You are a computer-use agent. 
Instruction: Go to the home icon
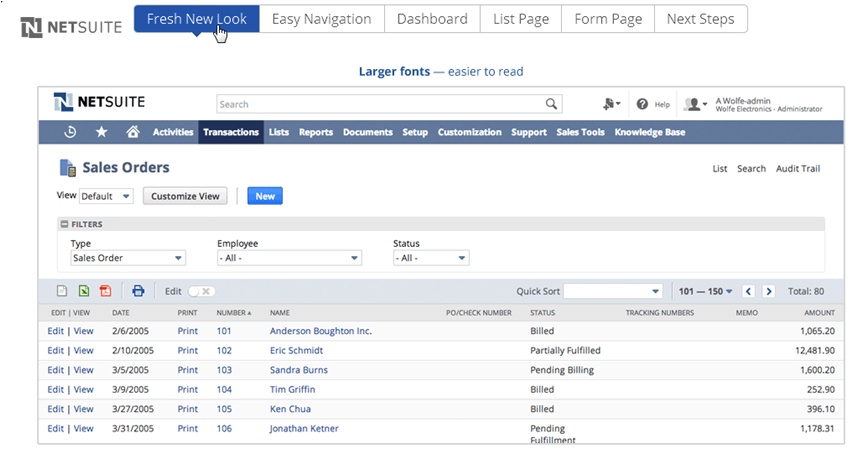[132, 132]
